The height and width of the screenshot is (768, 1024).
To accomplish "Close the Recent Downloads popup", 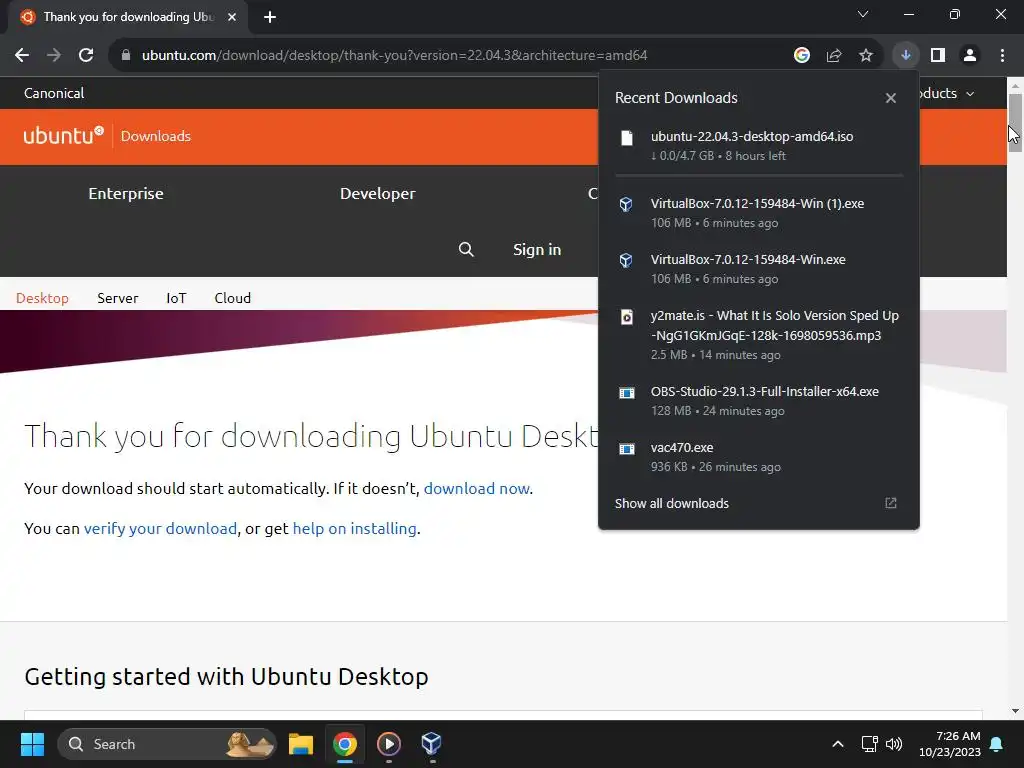I will [x=891, y=98].
